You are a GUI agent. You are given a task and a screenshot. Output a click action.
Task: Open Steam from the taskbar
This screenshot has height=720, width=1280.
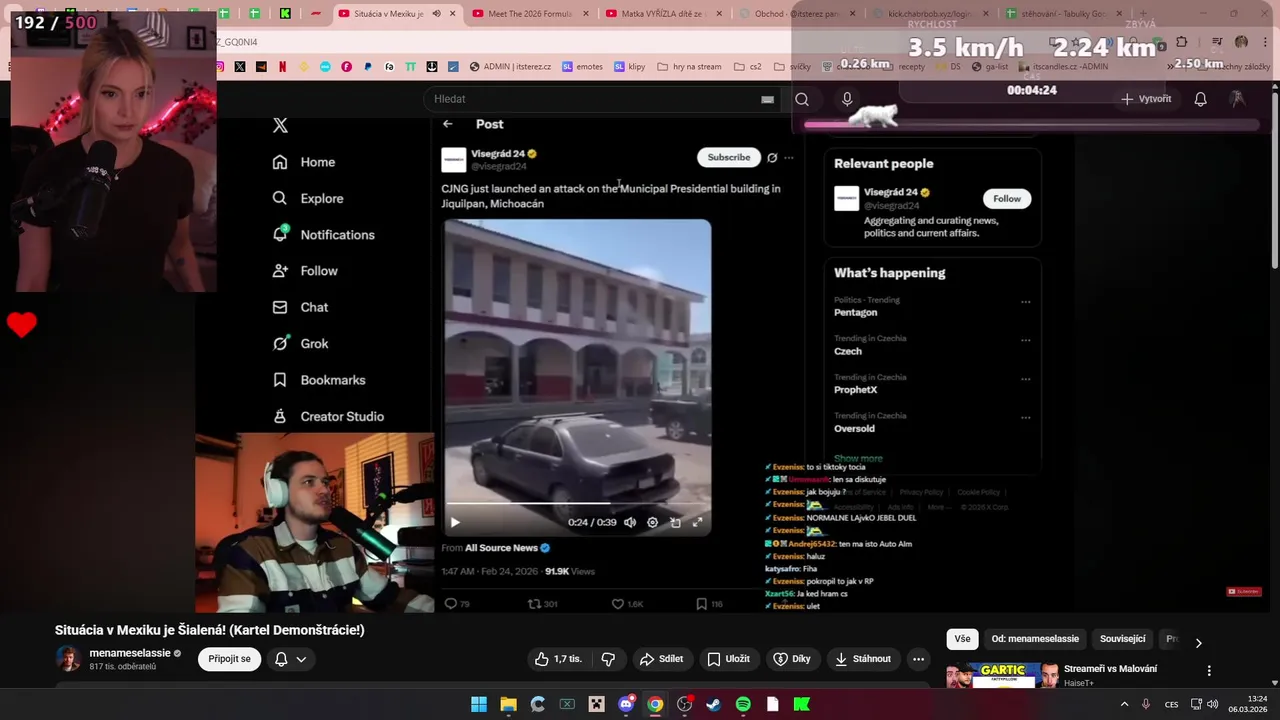point(713,704)
